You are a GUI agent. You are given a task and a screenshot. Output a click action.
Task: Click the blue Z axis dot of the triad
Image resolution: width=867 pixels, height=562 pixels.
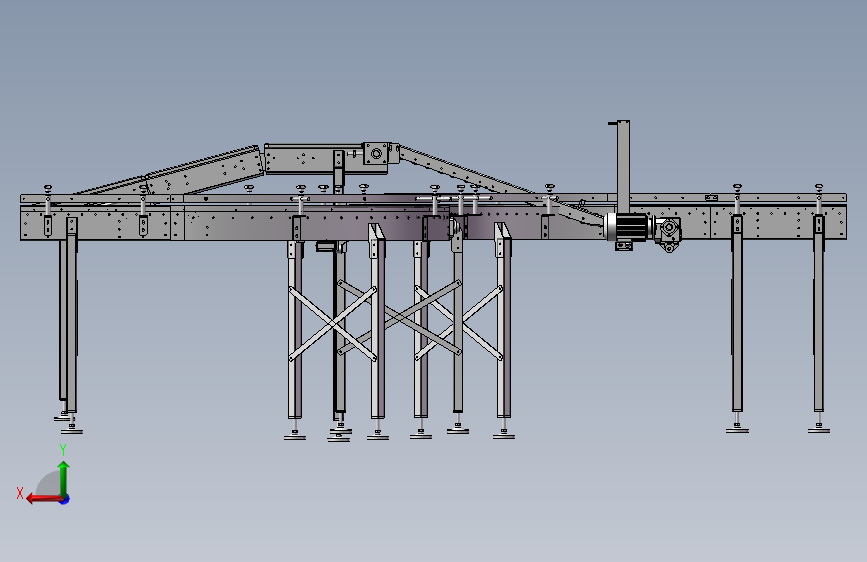click(65, 499)
